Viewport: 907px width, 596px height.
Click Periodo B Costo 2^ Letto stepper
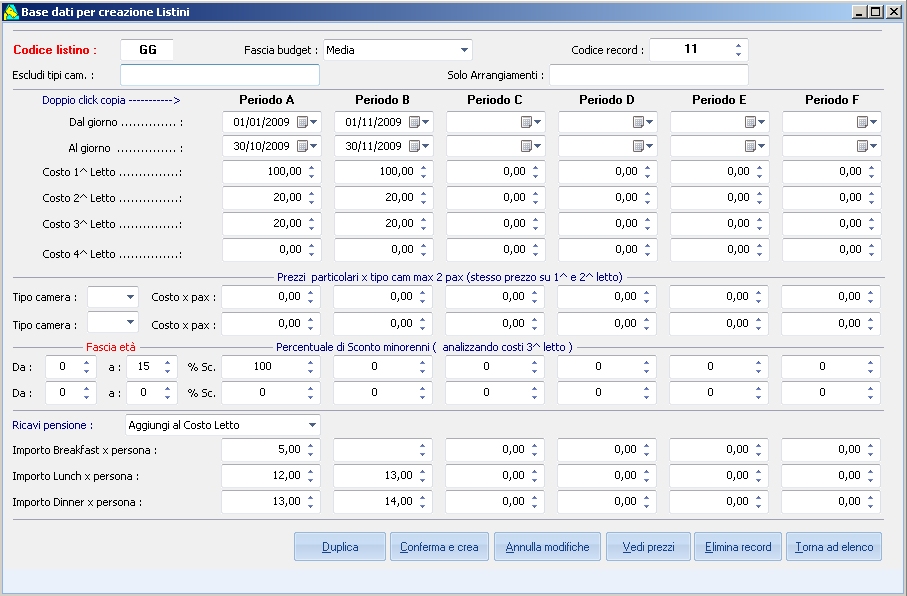pyautogui.click(x=423, y=198)
